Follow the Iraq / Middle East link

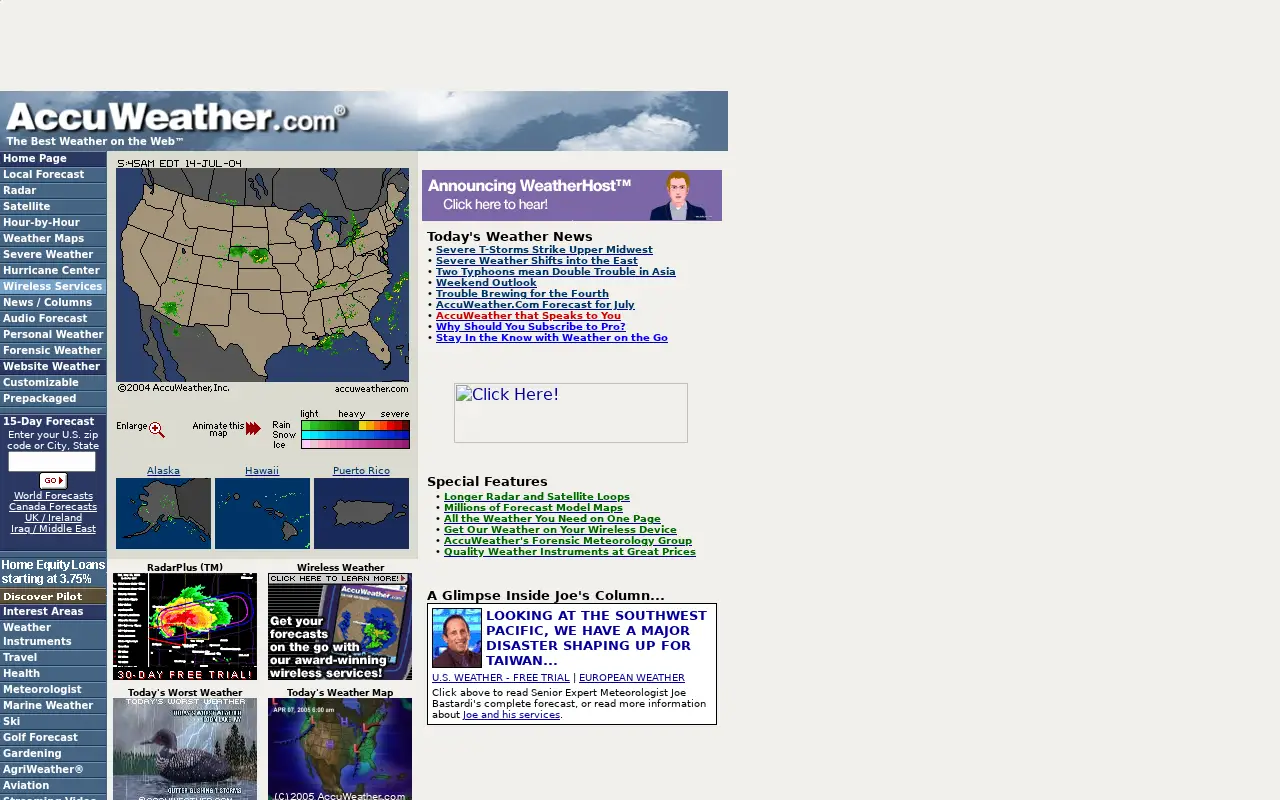point(53,529)
